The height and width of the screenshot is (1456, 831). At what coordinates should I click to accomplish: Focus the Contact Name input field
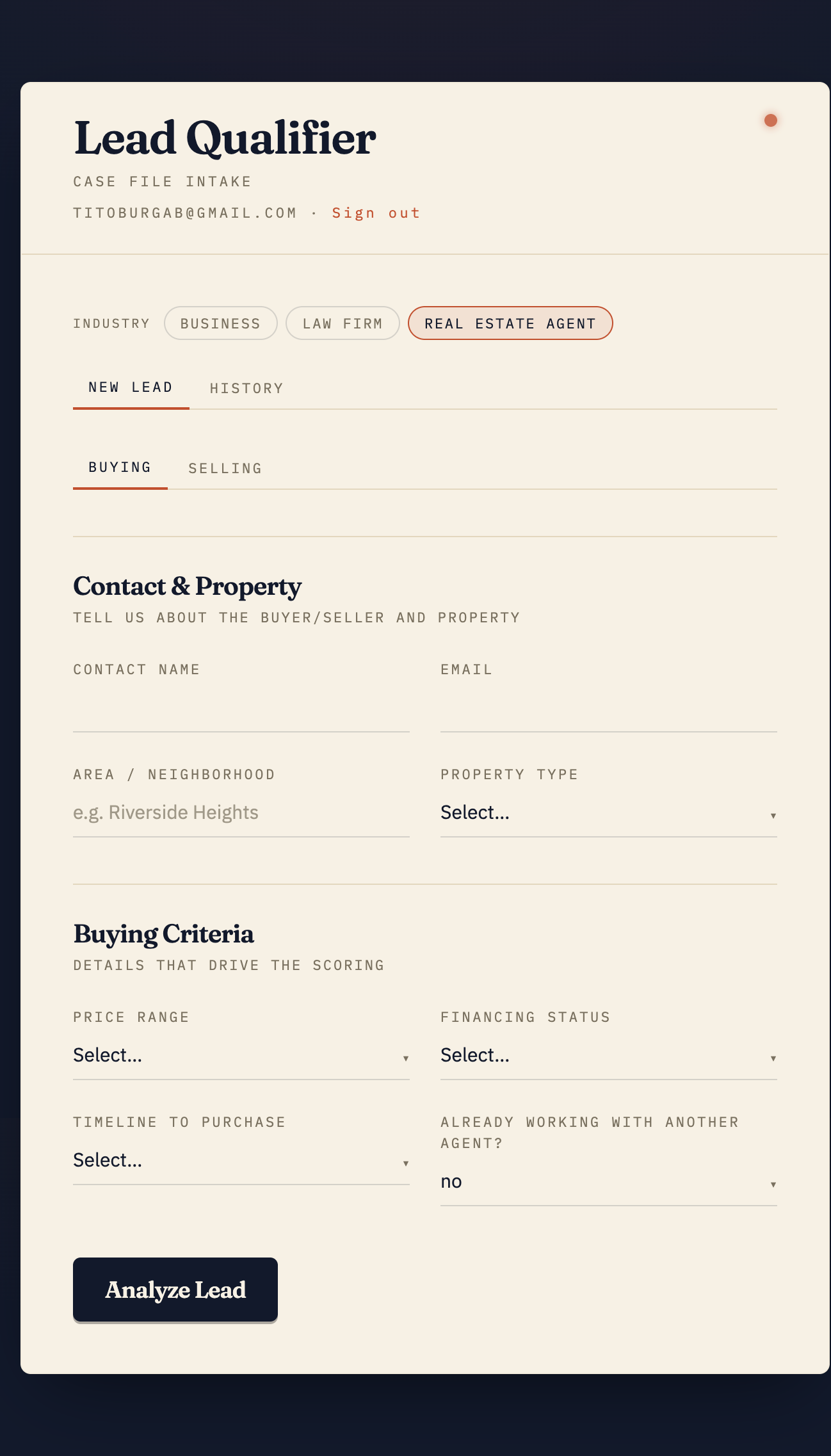tap(241, 708)
